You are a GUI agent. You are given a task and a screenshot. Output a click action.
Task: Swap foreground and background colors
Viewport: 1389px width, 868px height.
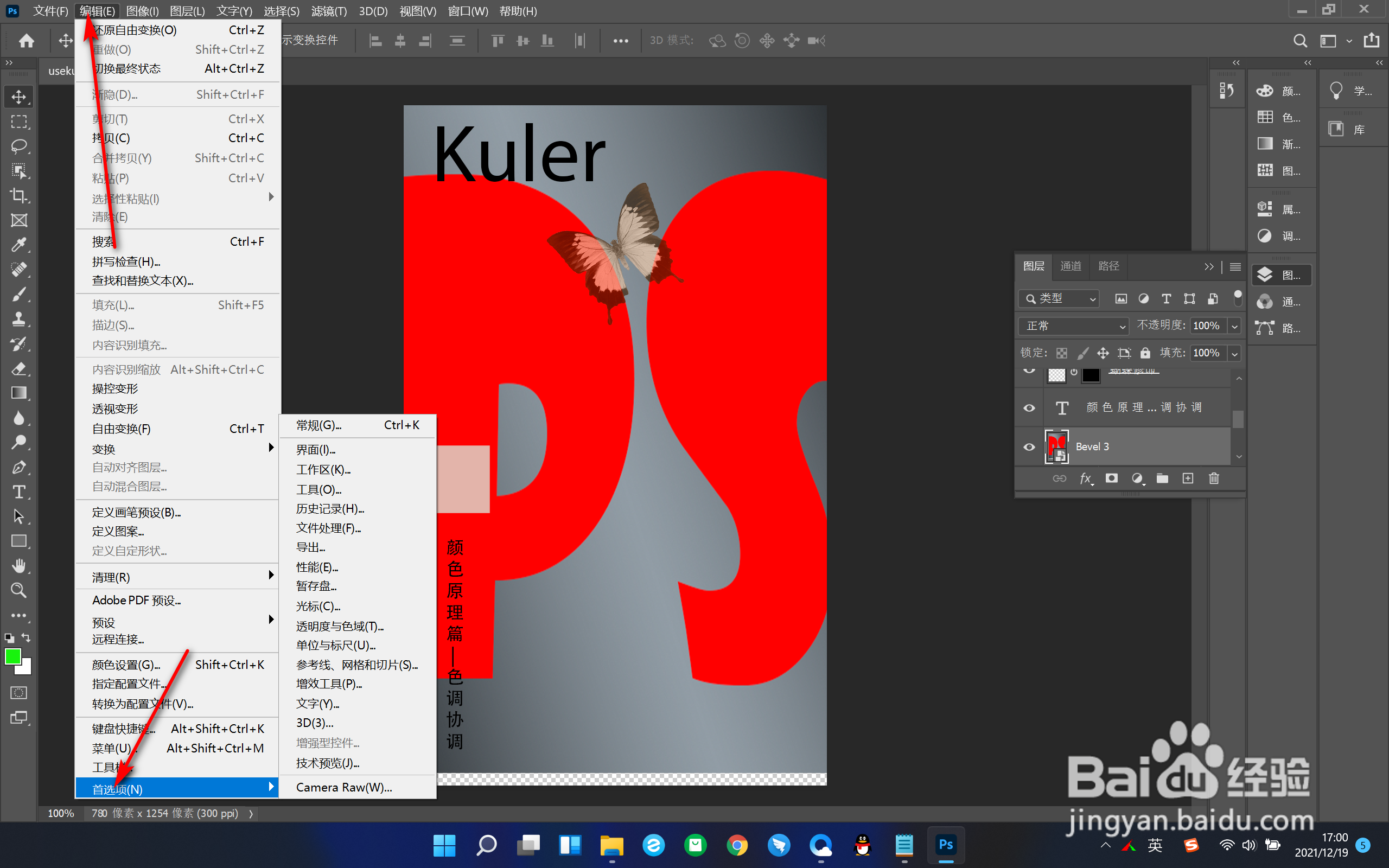[x=26, y=638]
